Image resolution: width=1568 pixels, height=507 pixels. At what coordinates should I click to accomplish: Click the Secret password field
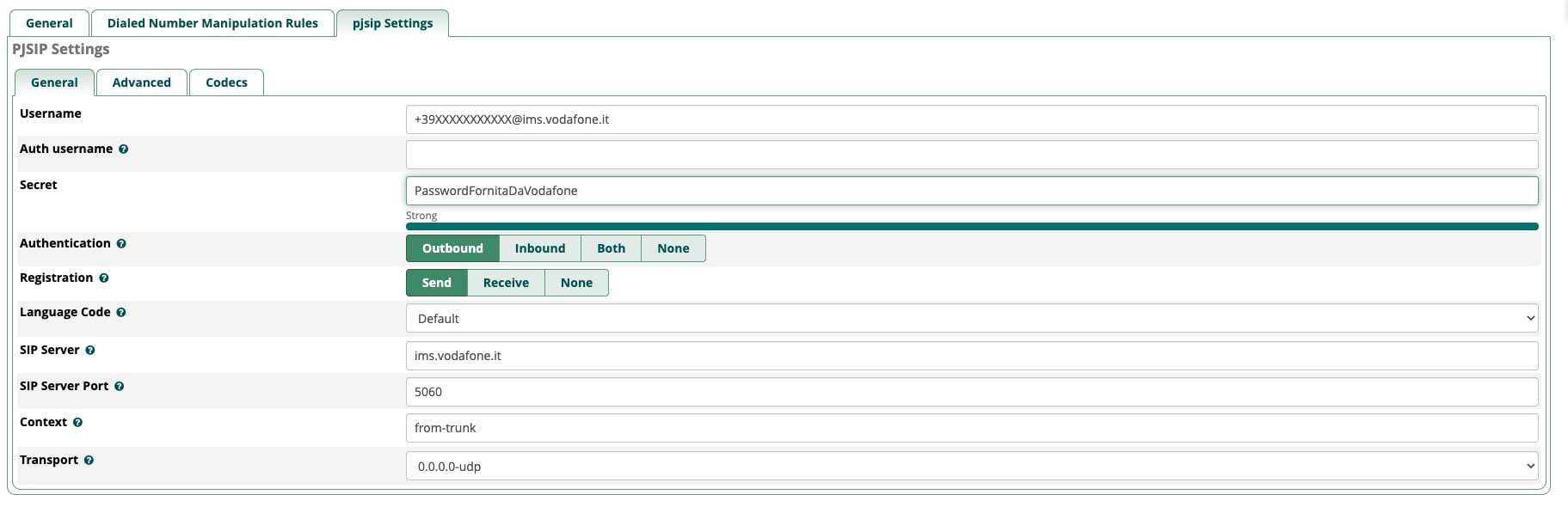tap(971, 191)
